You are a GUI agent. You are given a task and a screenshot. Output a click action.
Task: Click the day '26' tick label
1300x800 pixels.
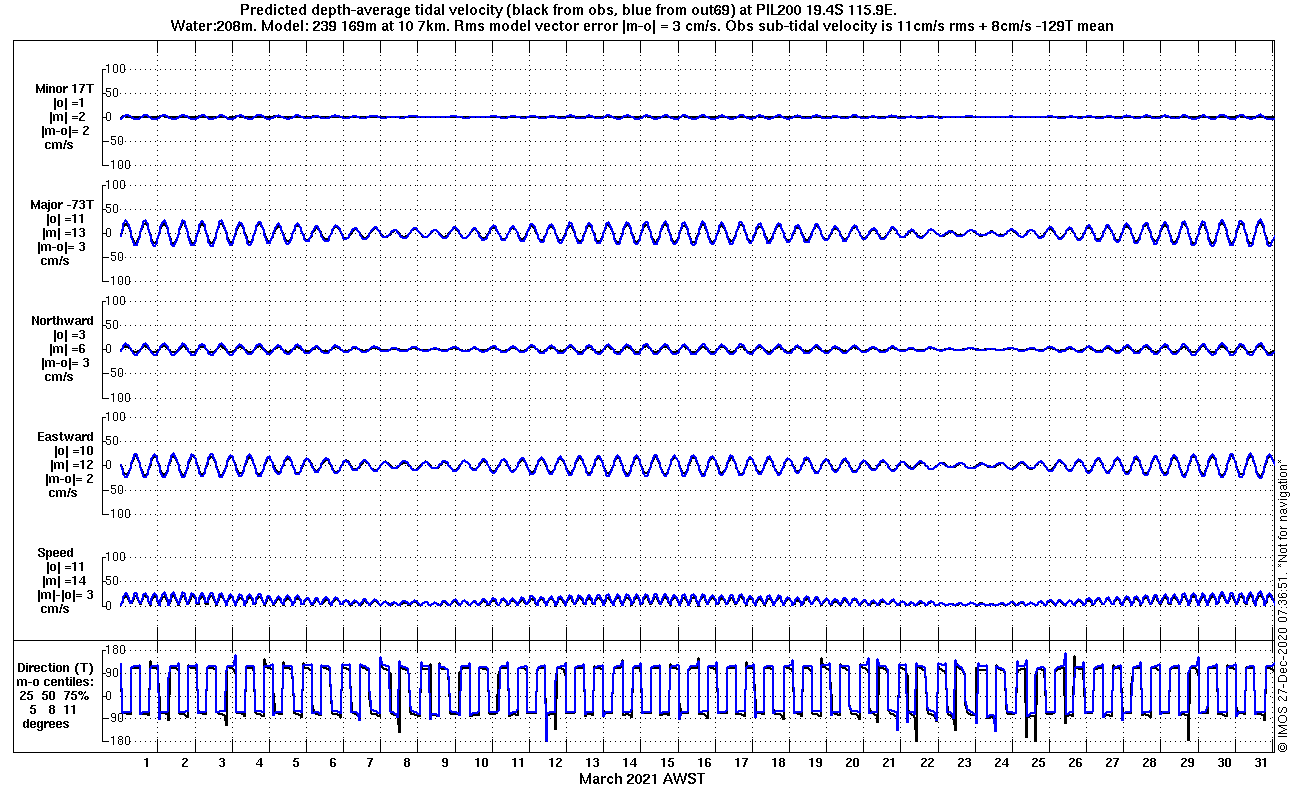(x=1075, y=763)
